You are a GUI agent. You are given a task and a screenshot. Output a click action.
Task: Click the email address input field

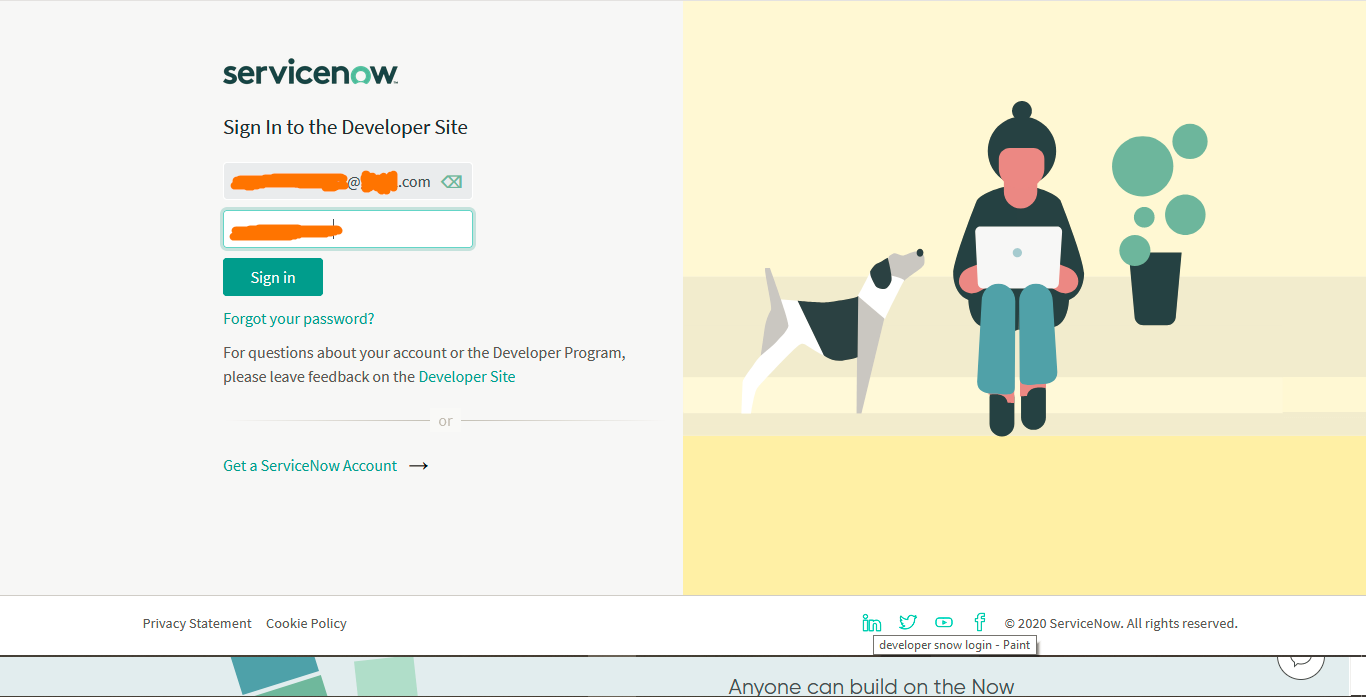[347, 181]
